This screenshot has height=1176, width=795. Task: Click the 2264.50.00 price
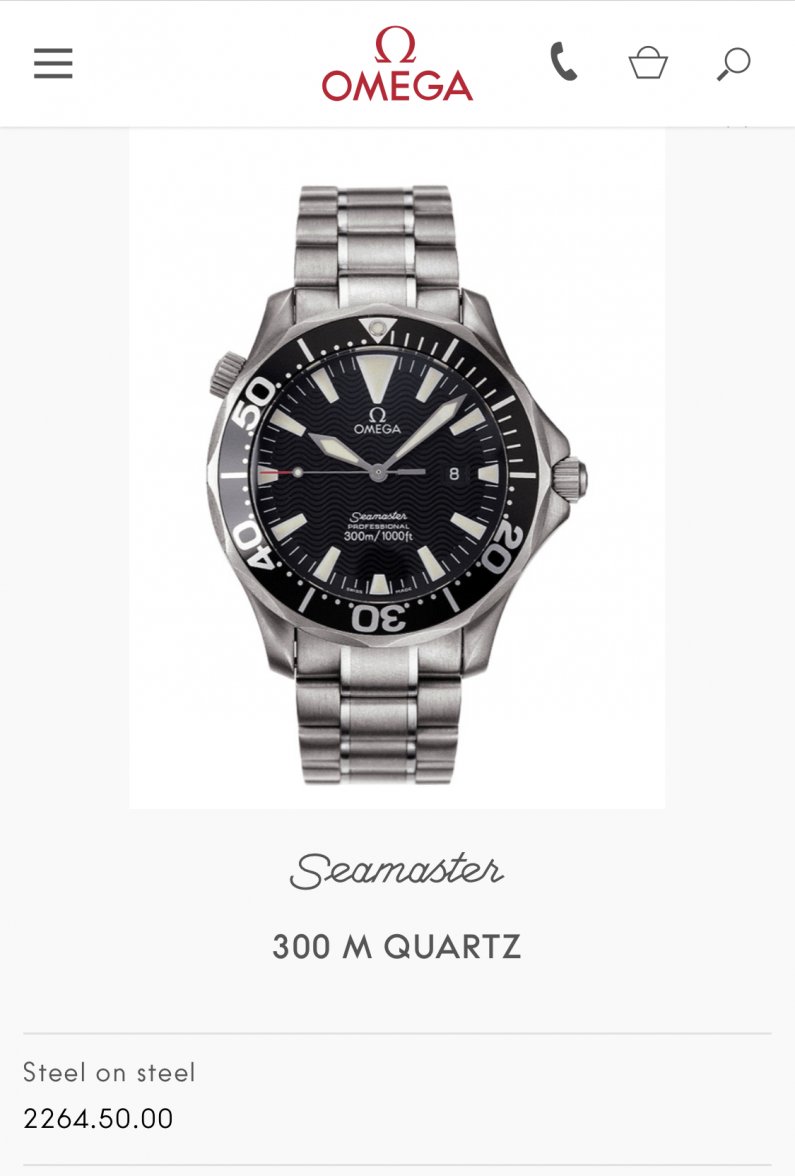98,1118
